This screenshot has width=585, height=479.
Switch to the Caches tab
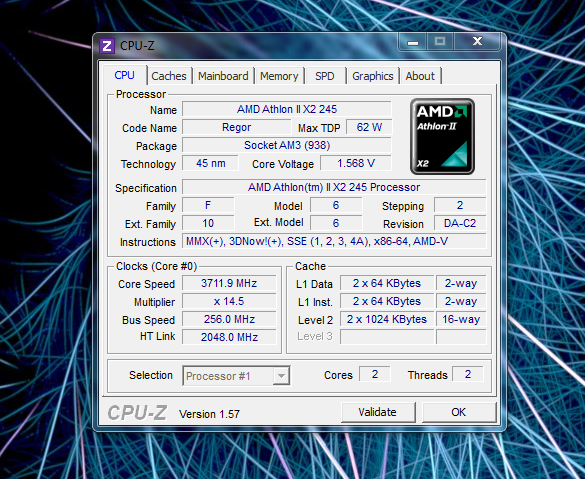pyautogui.click(x=169, y=76)
